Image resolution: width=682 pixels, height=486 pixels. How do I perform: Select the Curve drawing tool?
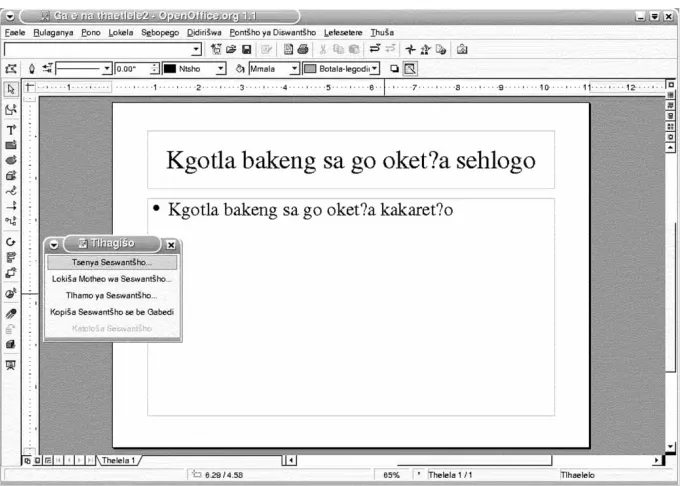[11, 191]
